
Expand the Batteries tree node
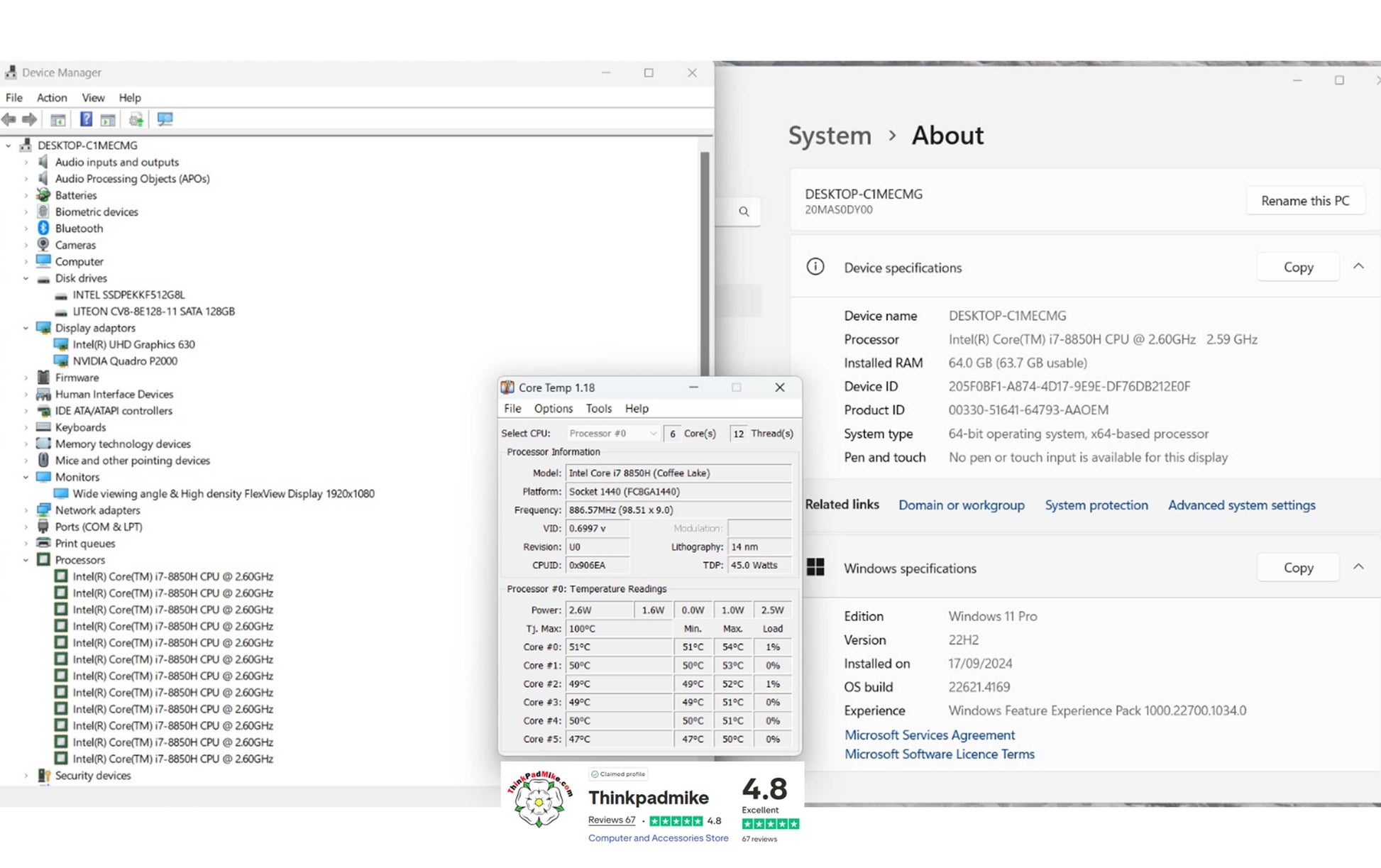point(26,195)
